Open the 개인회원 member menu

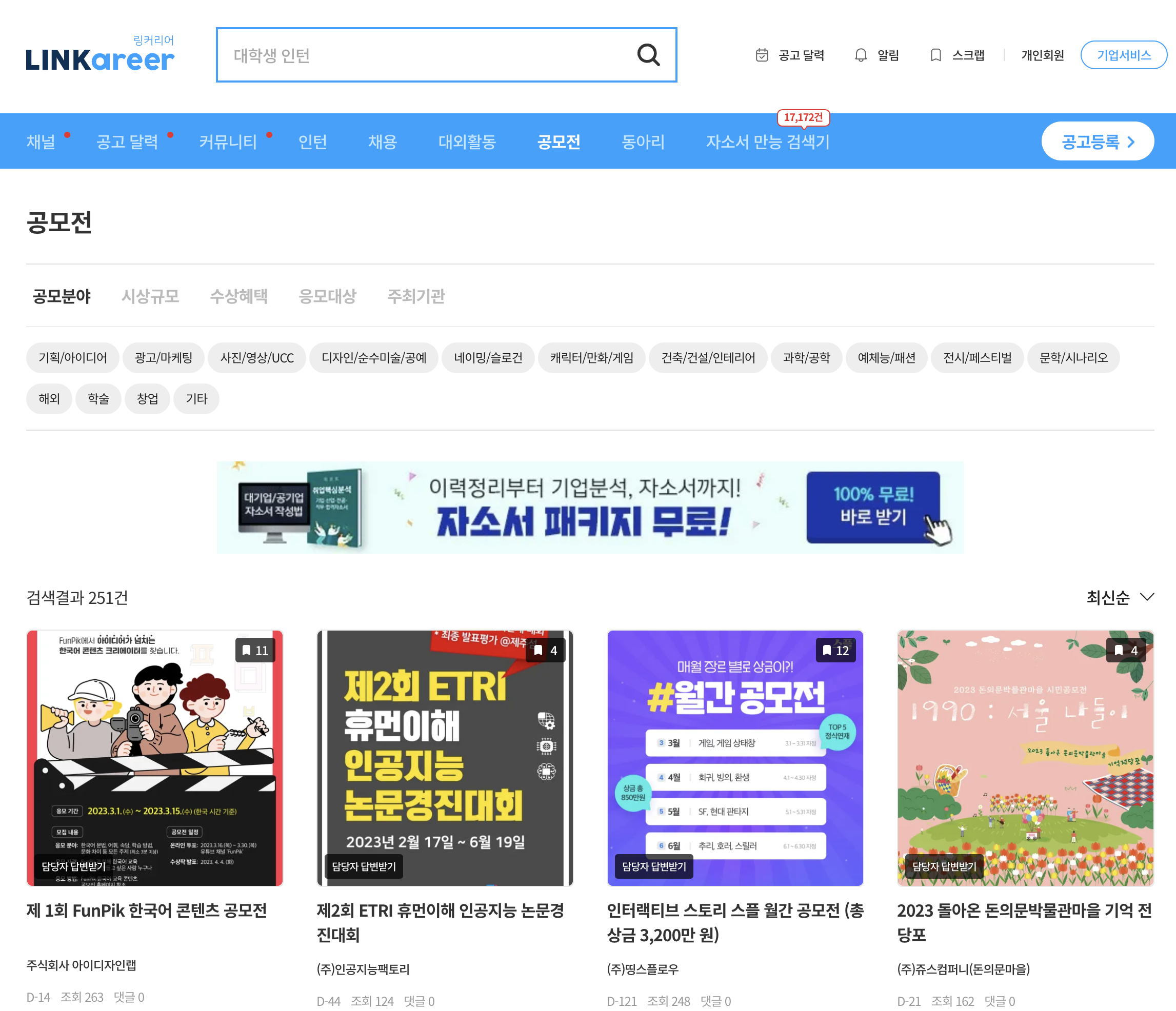(x=1042, y=55)
